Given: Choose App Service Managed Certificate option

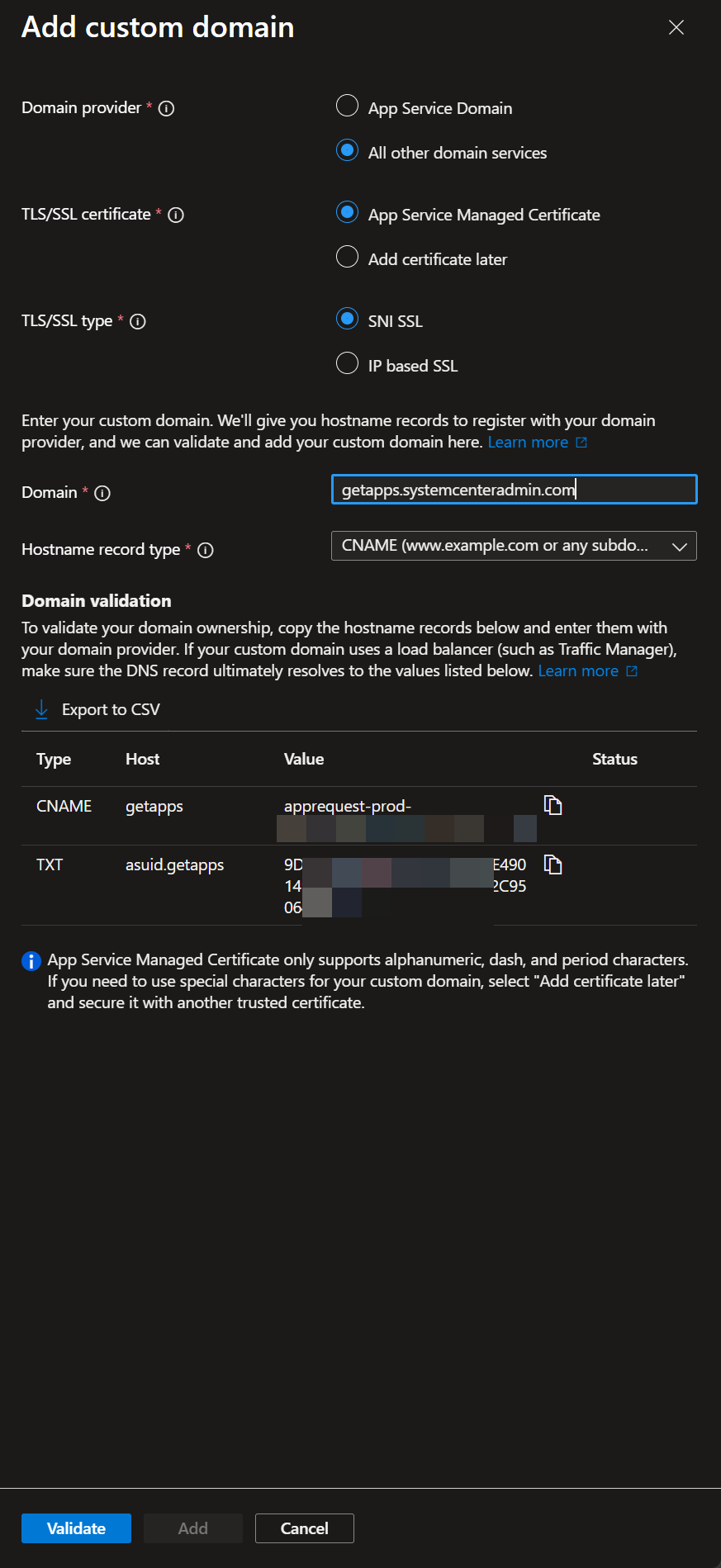Looking at the screenshot, I should (347, 212).
